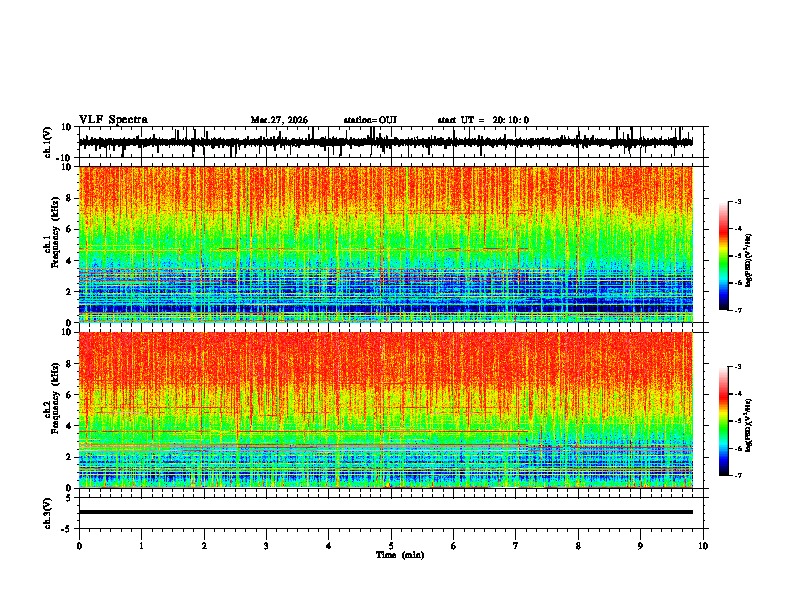The width and height of the screenshot is (792, 612).
Task: Click time axis tick label "0"
Action: 79,546
